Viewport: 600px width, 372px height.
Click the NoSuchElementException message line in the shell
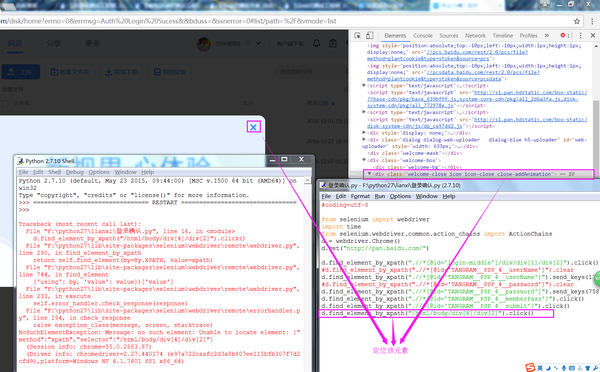(x=159, y=332)
